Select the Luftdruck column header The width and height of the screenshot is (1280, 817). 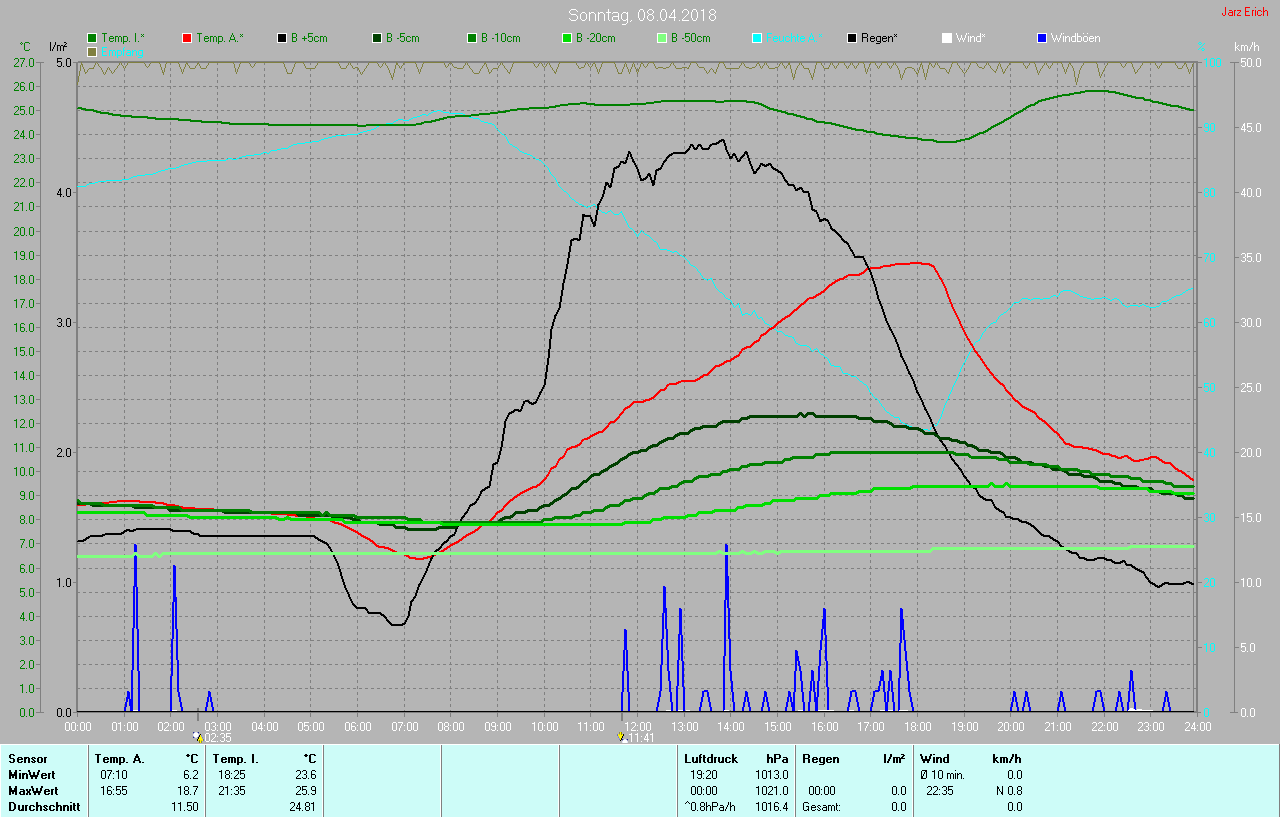(x=709, y=759)
